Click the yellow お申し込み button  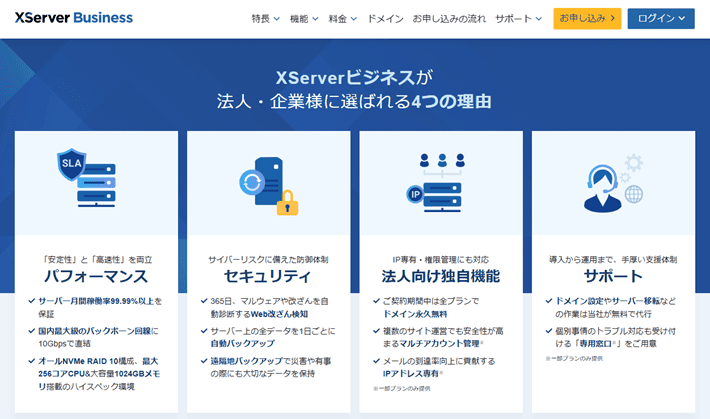pyautogui.click(x=587, y=19)
